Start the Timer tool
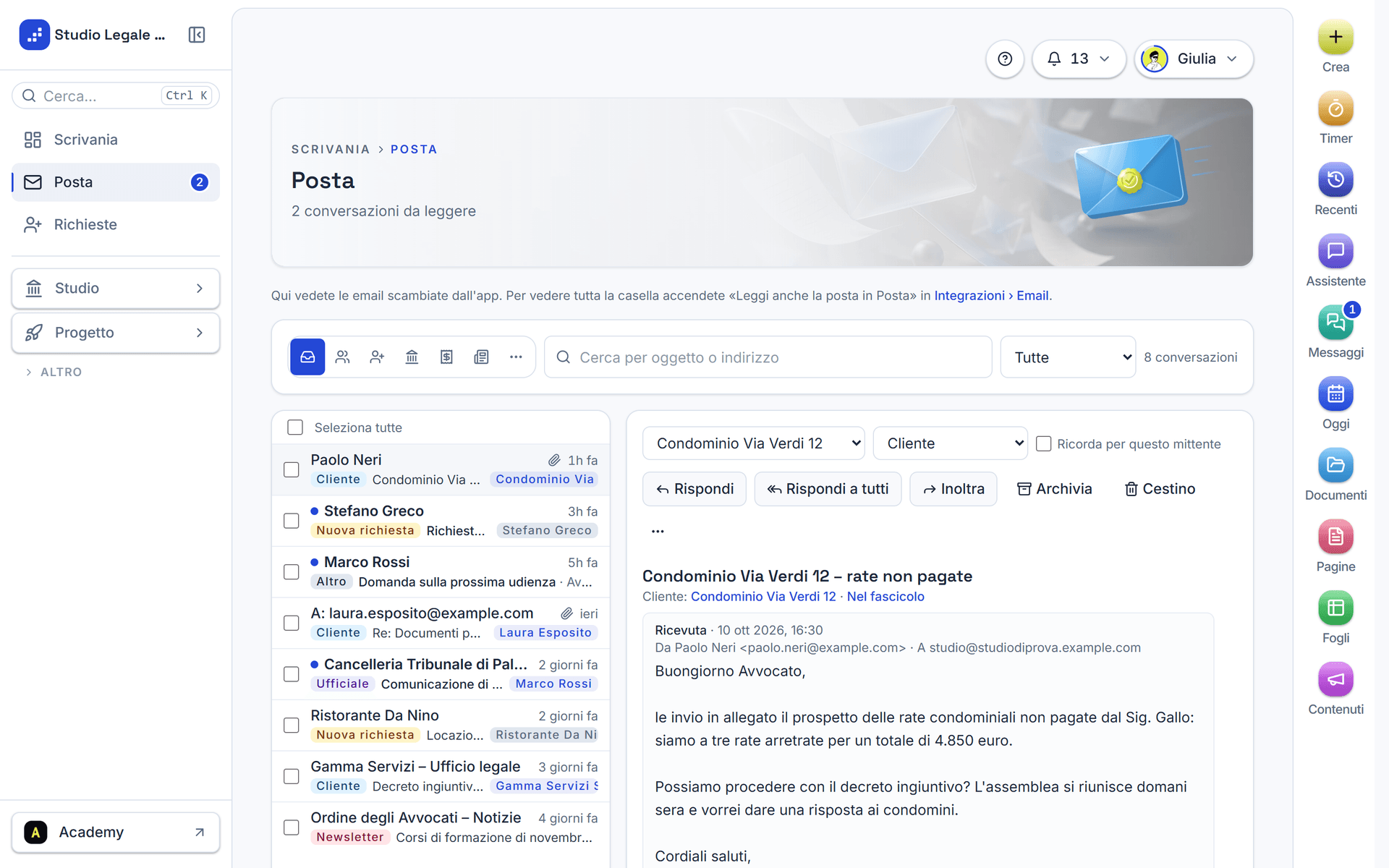The height and width of the screenshot is (868, 1389). [x=1335, y=109]
